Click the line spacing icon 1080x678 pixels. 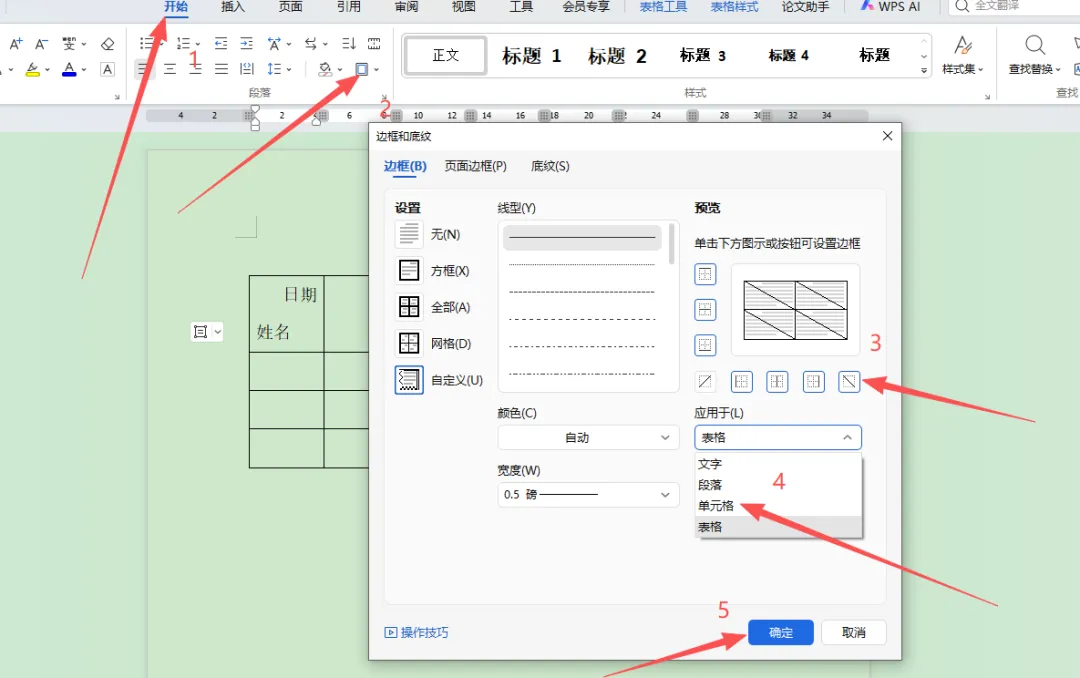(x=274, y=69)
